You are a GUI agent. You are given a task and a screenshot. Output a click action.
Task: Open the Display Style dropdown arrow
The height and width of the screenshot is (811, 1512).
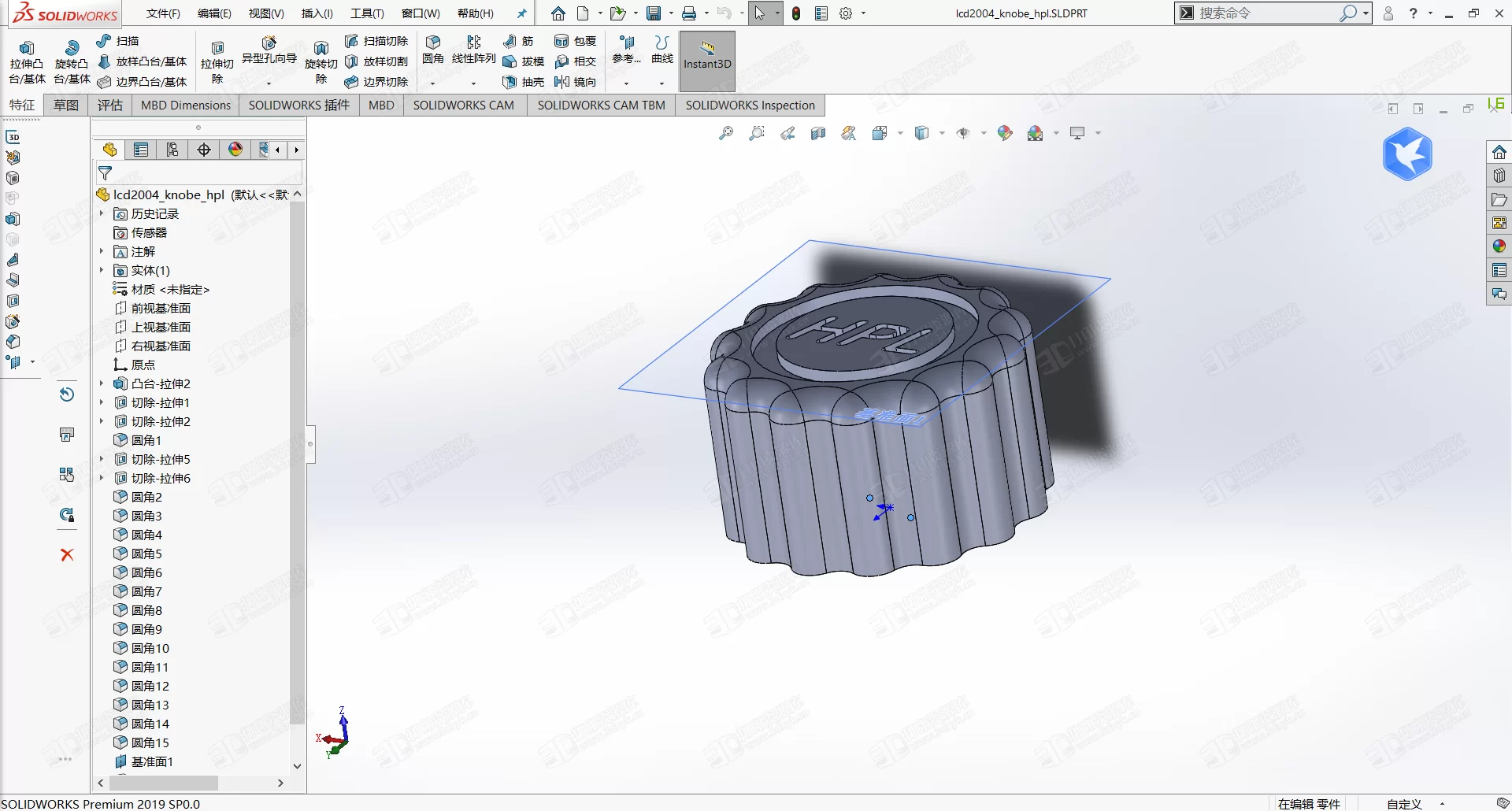tap(942, 133)
